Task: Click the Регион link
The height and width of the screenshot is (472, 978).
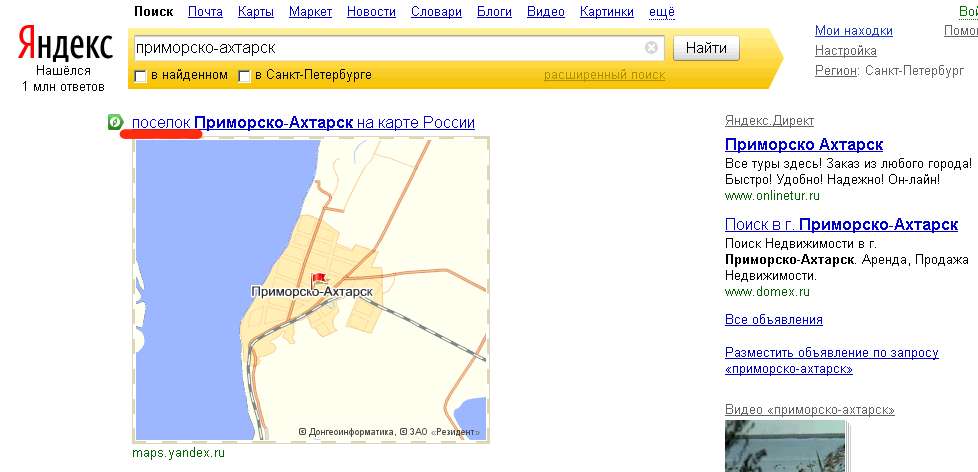Action: tap(836, 70)
